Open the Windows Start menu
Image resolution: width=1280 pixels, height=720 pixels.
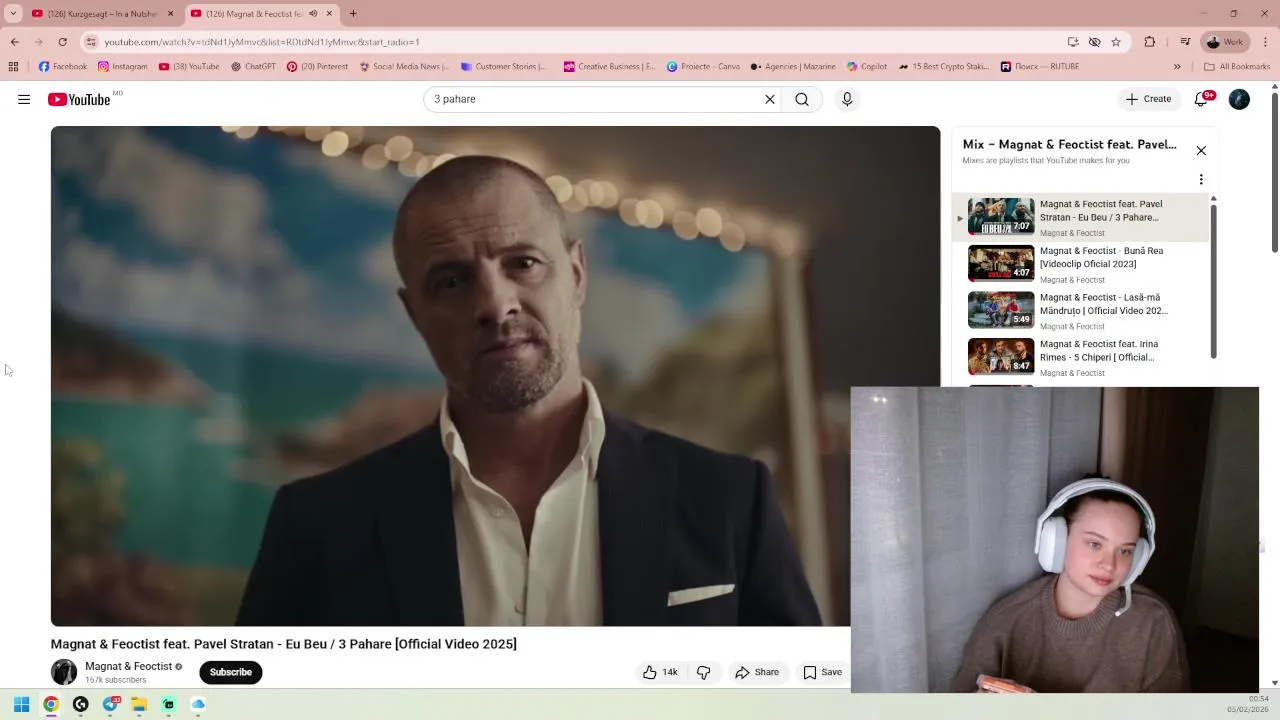[21, 704]
